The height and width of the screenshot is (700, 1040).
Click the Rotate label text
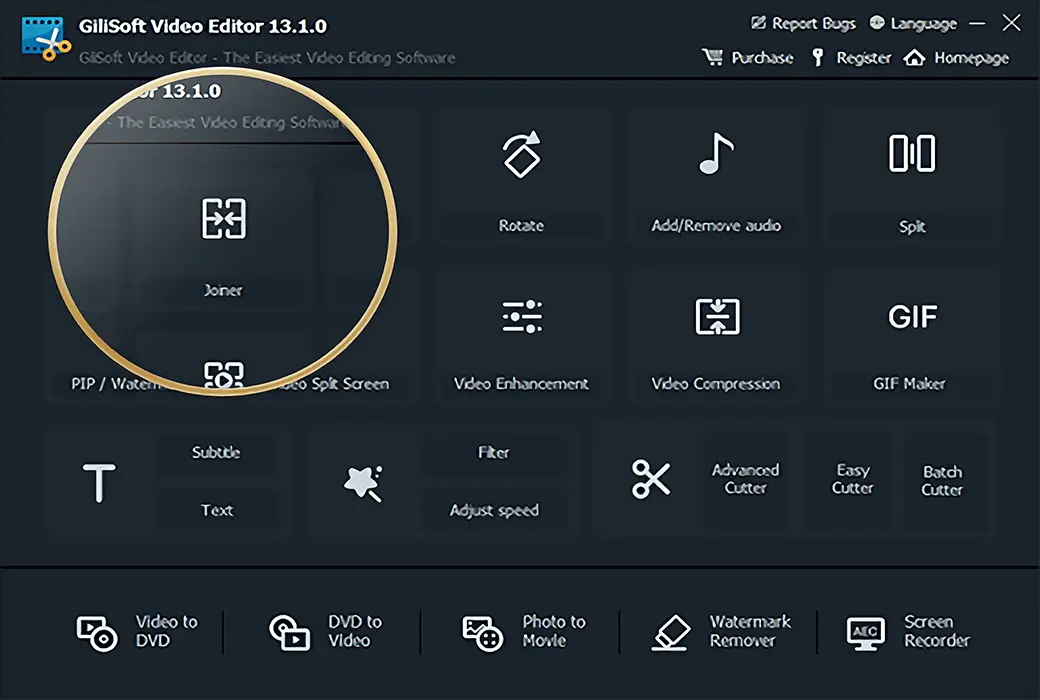coord(521,226)
